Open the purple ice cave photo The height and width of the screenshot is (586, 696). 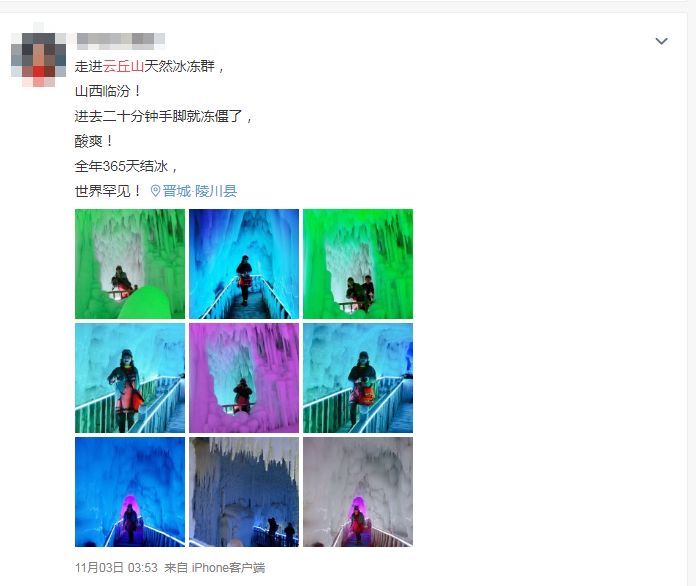click(244, 378)
